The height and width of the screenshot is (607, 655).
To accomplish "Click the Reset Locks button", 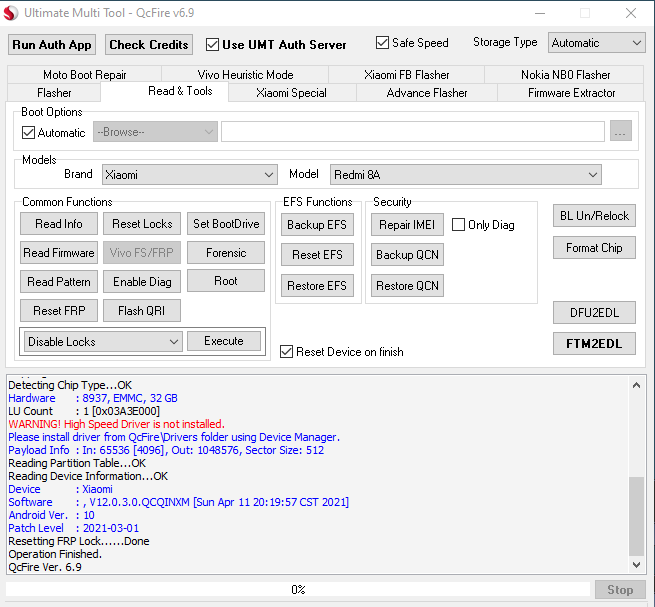I will coord(142,224).
